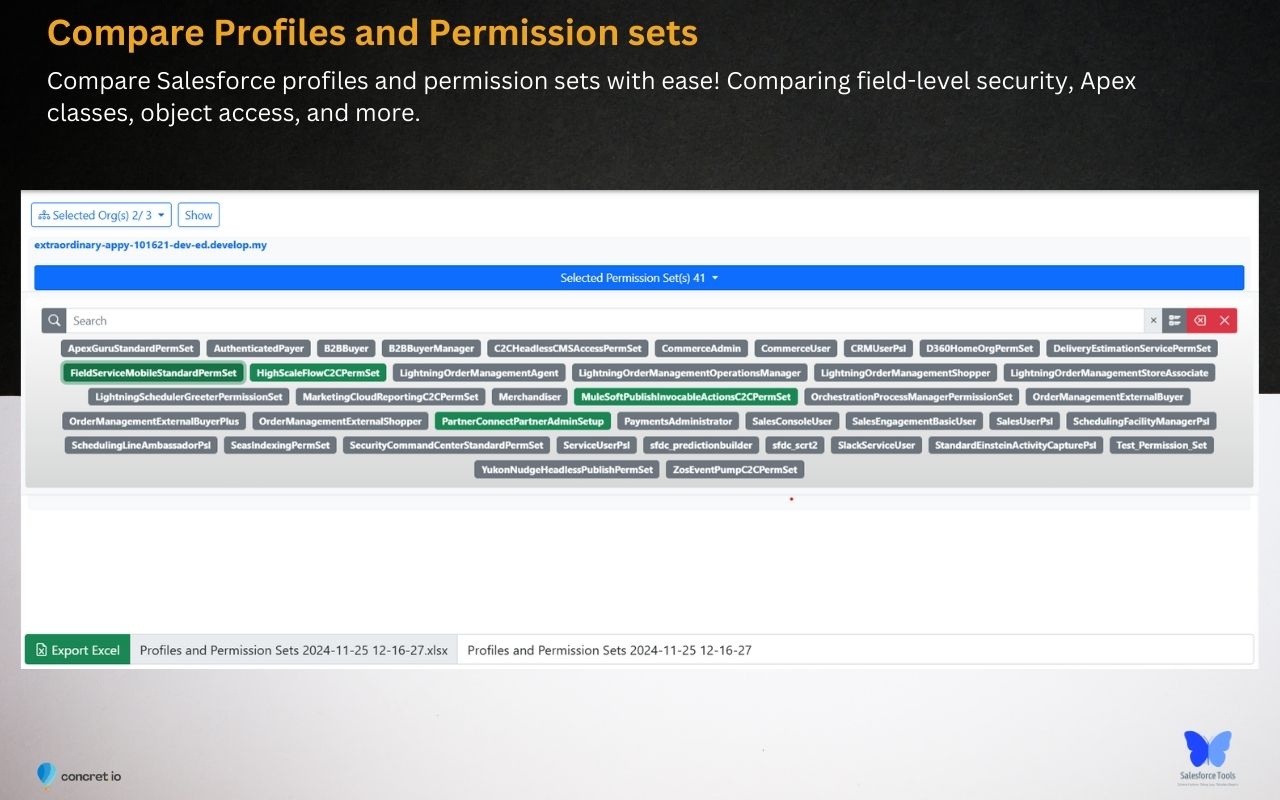Select the CommerceAdmin permission set chip
Image resolution: width=1280 pixels, height=800 pixels.
point(700,348)
